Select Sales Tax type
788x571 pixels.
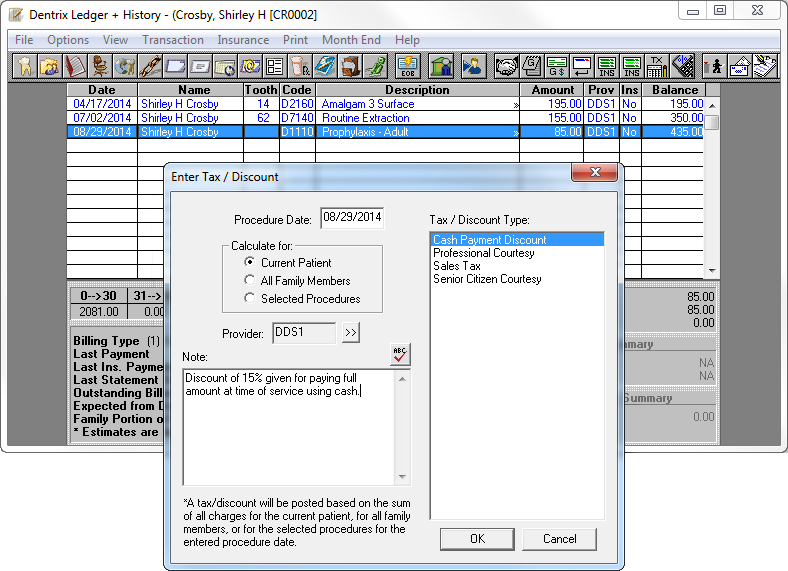tap(517, 266)
